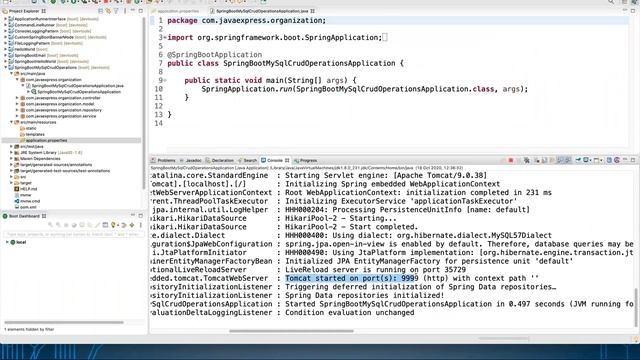Click the lightbulb icon in Boot Dashboard toolbar
The width and height of the screenshot is (640, 360).
(113, 225)
